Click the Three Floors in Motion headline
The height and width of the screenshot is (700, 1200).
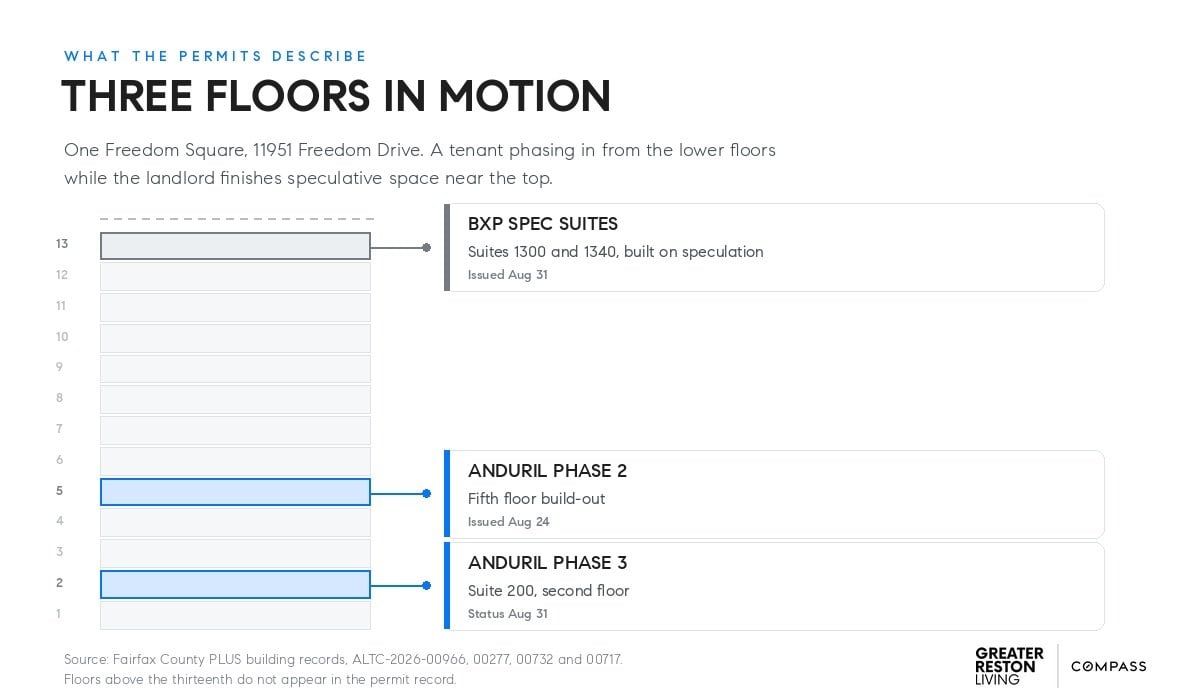(x=336, y=97)
